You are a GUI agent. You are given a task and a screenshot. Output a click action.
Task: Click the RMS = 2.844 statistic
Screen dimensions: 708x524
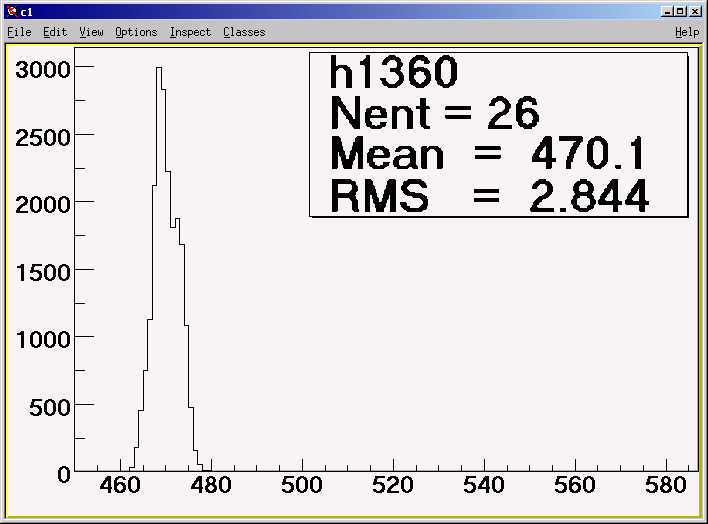coord(489,195)
